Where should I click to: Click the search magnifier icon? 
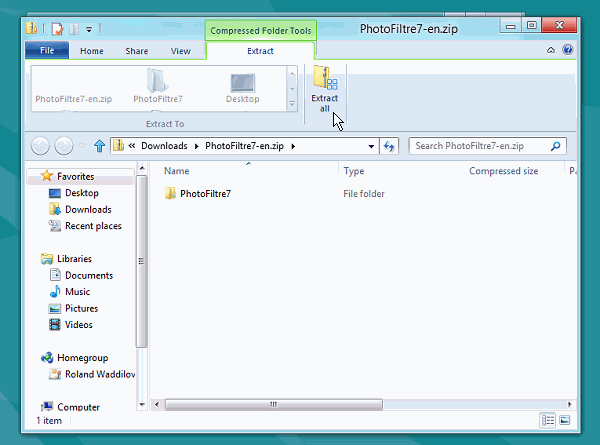(555, 146)
